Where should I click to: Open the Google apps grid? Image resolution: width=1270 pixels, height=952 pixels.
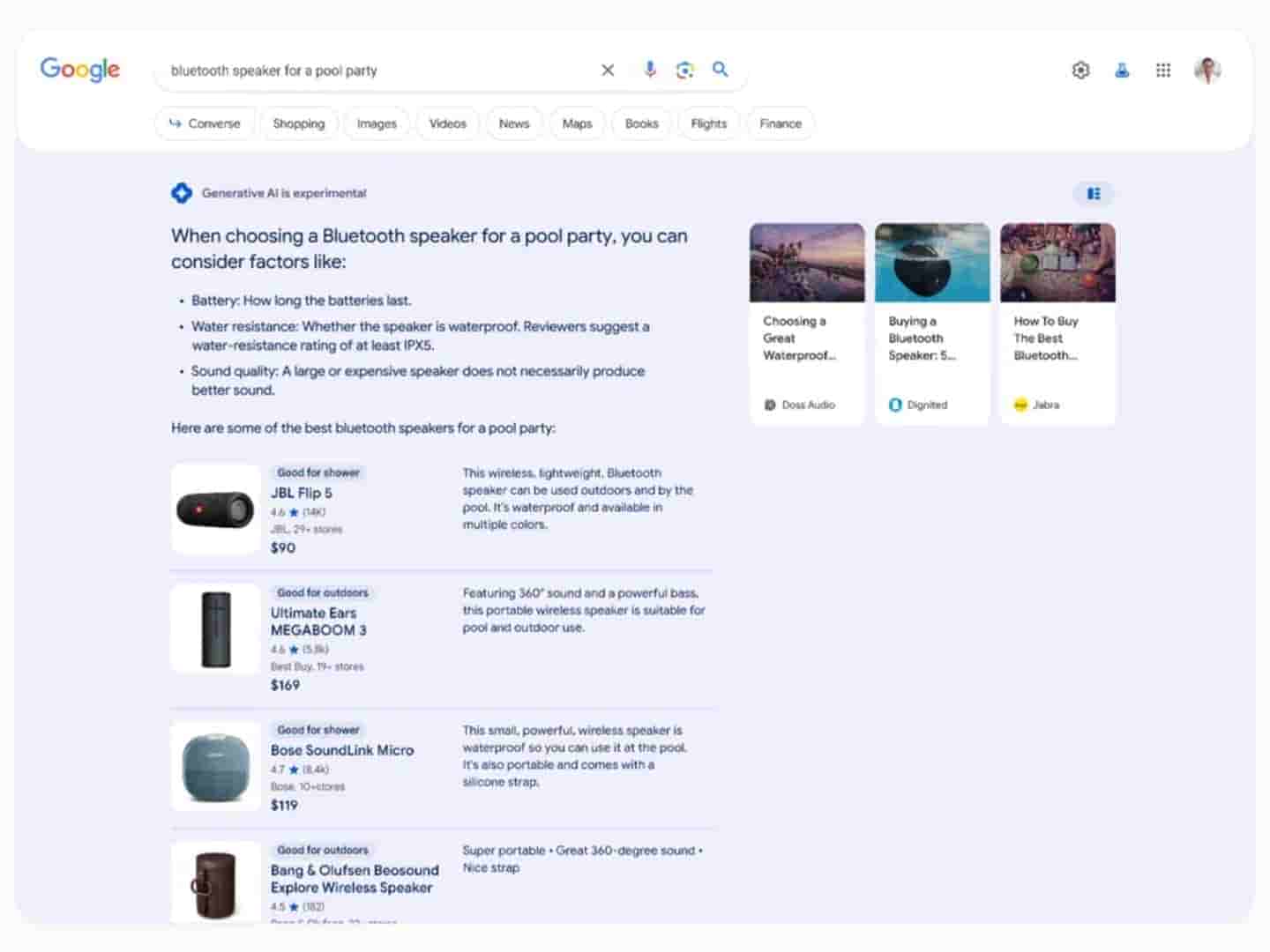tap(1163, 70)
